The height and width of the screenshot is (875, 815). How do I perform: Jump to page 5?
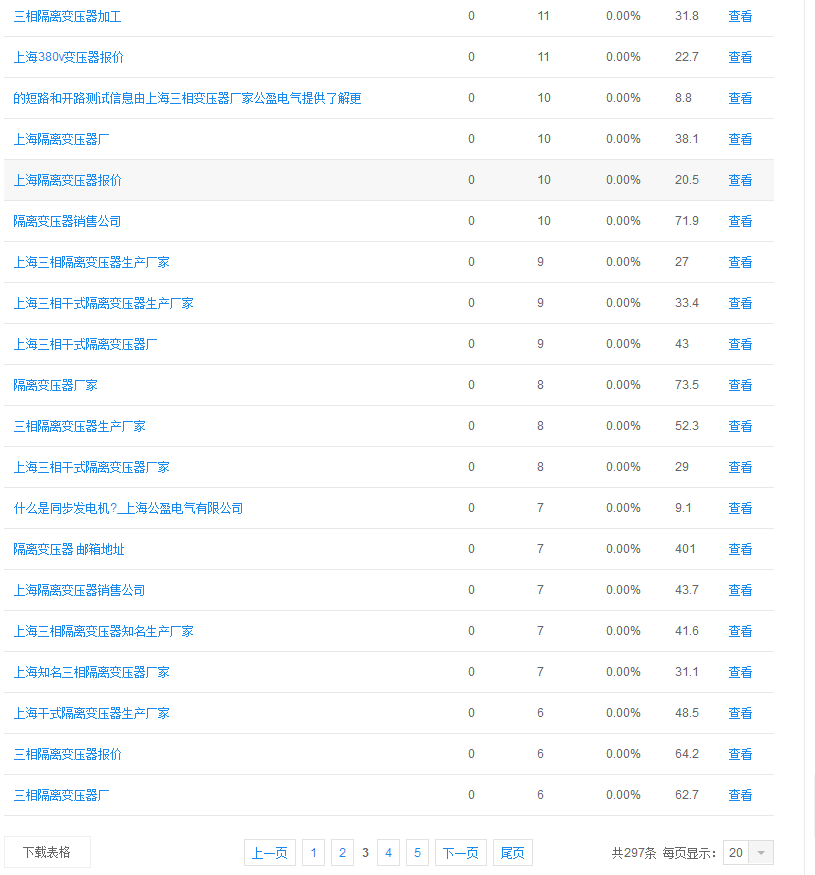[x=418, y=853]
